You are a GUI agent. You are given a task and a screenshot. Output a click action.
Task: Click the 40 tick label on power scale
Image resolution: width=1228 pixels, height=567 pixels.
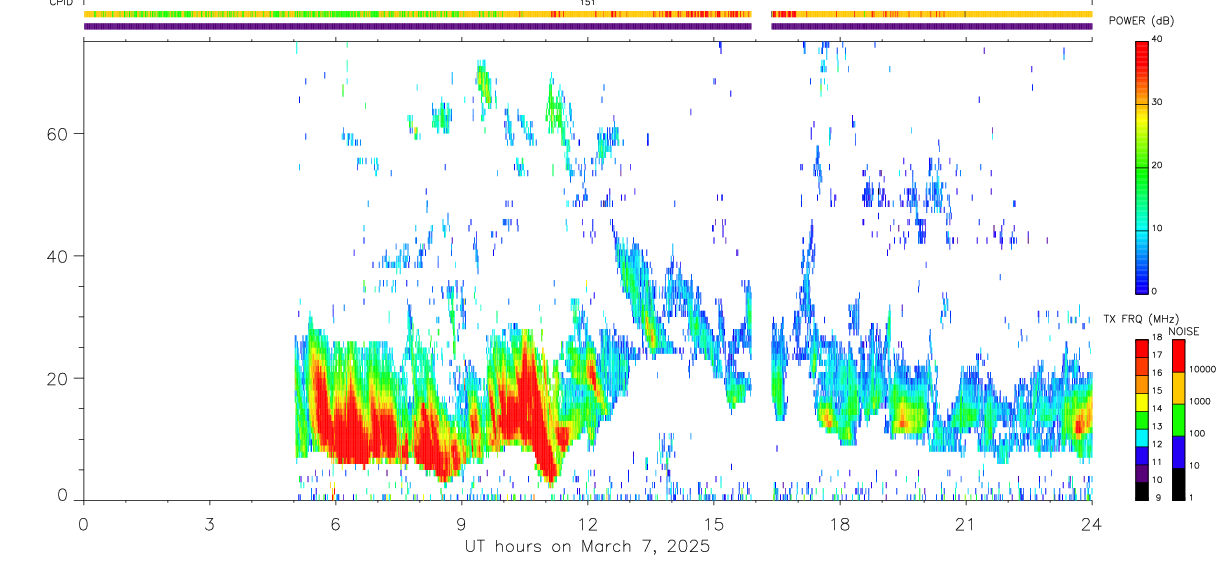point(1157,40)
